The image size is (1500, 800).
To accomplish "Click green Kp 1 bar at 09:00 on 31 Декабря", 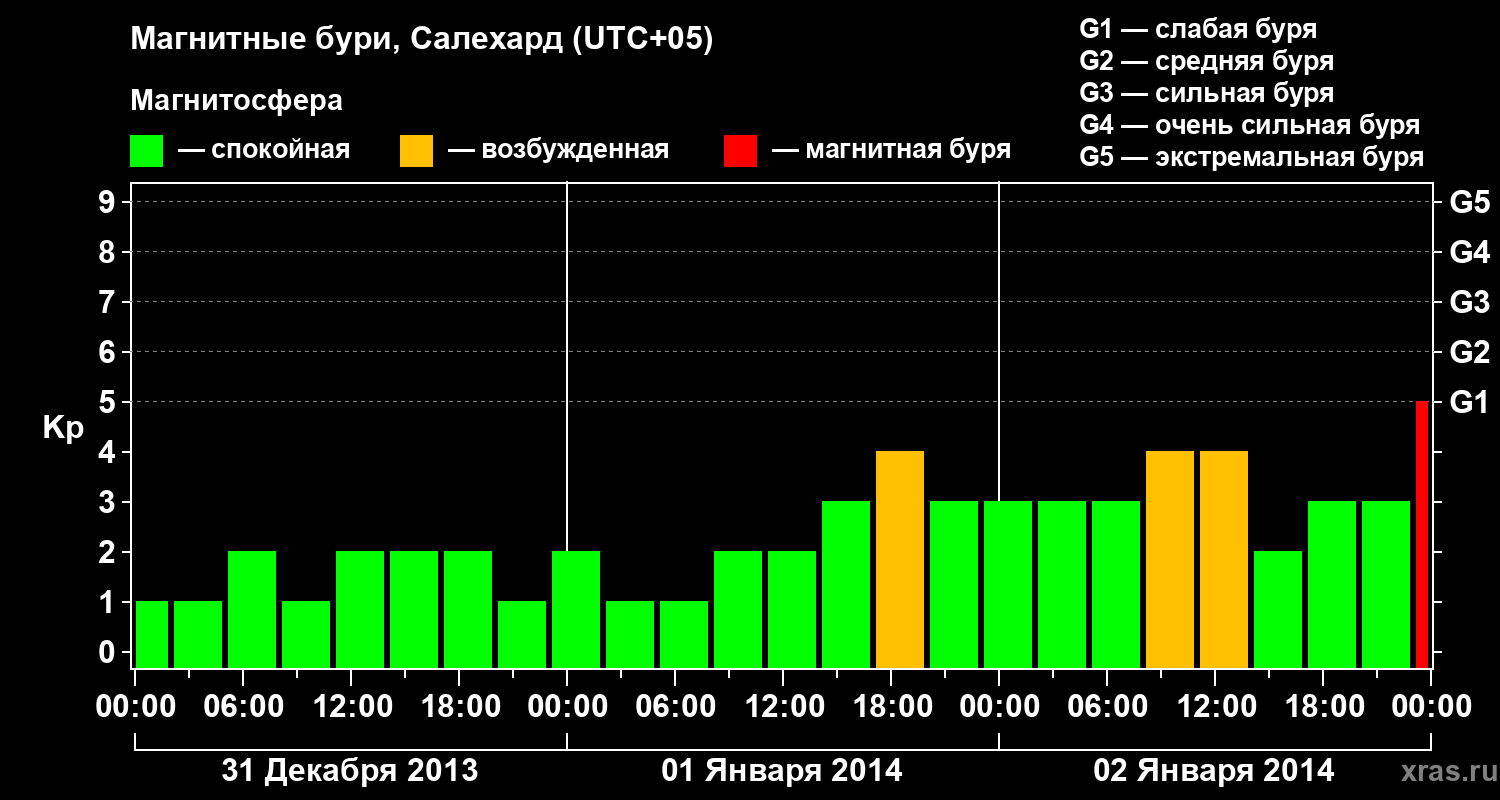I will tap(306, 635).
